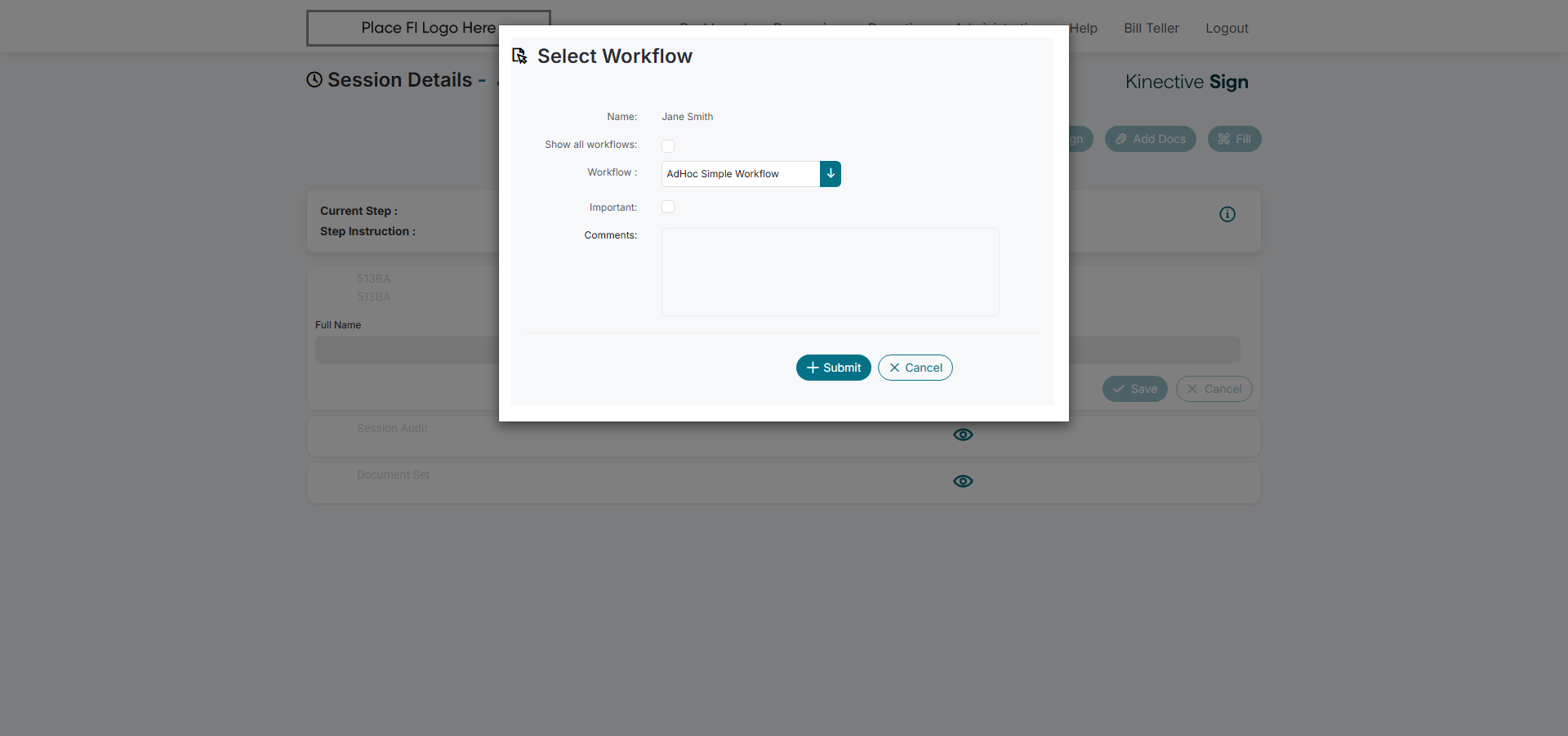1568x736 pixels.
Task: Enable the Important checkbox
Action: (x=668, y=207)
